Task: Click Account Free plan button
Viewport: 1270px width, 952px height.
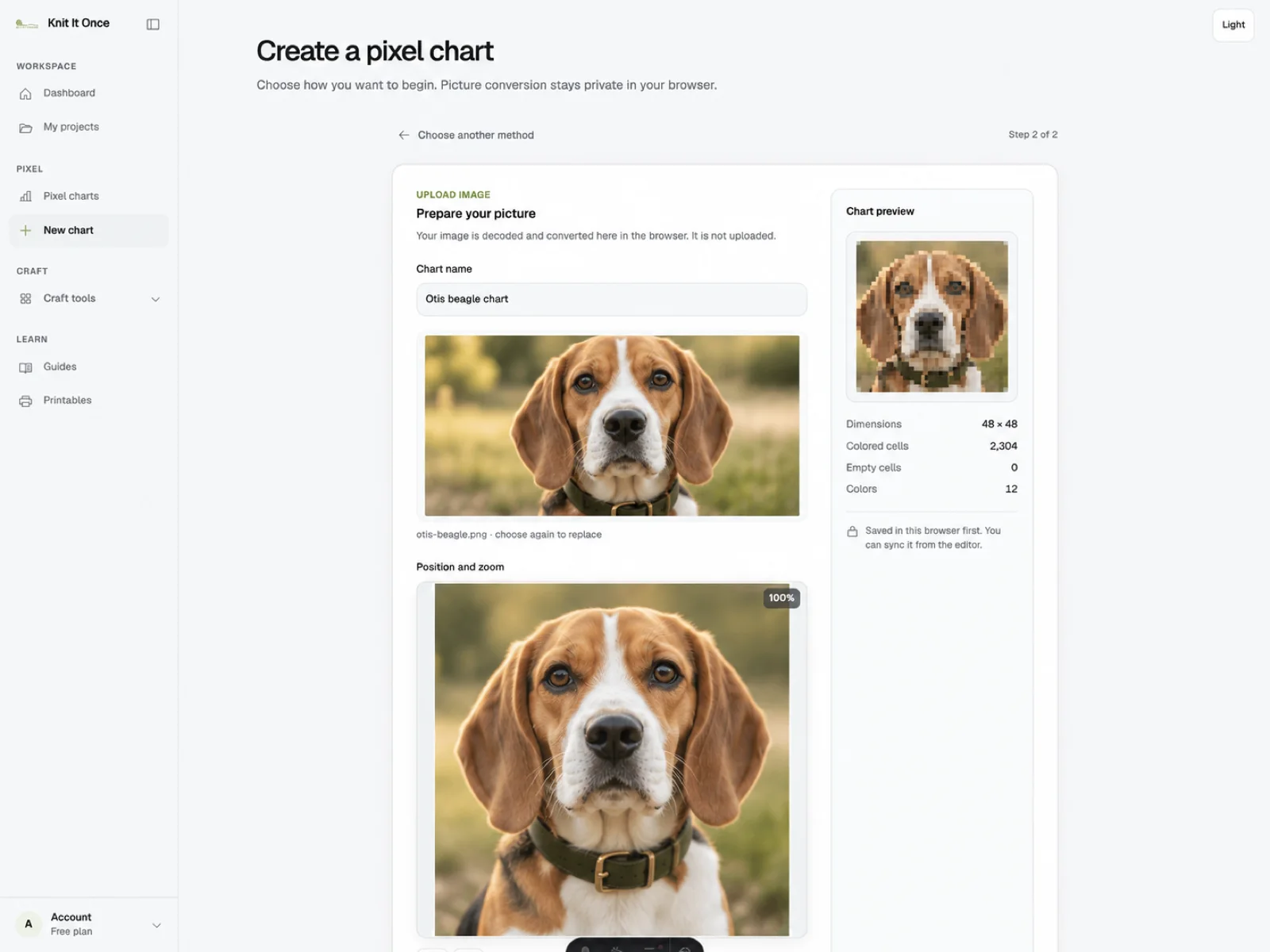Action: [x=88, y=924]
